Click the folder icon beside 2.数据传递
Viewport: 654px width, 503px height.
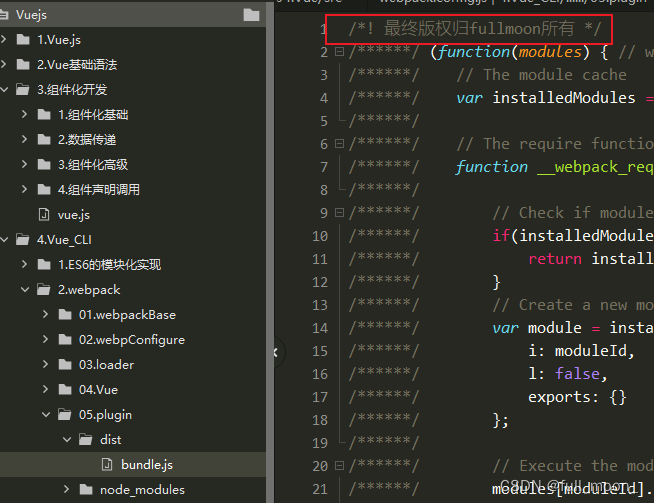click(44, 140)
